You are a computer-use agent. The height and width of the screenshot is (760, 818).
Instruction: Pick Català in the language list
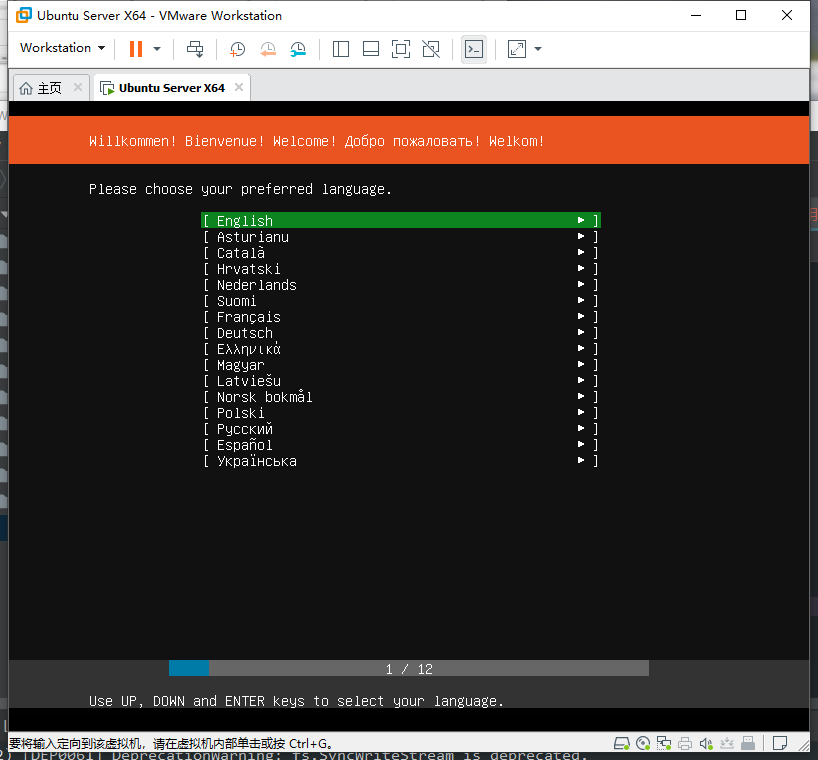click(x=401, y=253)
